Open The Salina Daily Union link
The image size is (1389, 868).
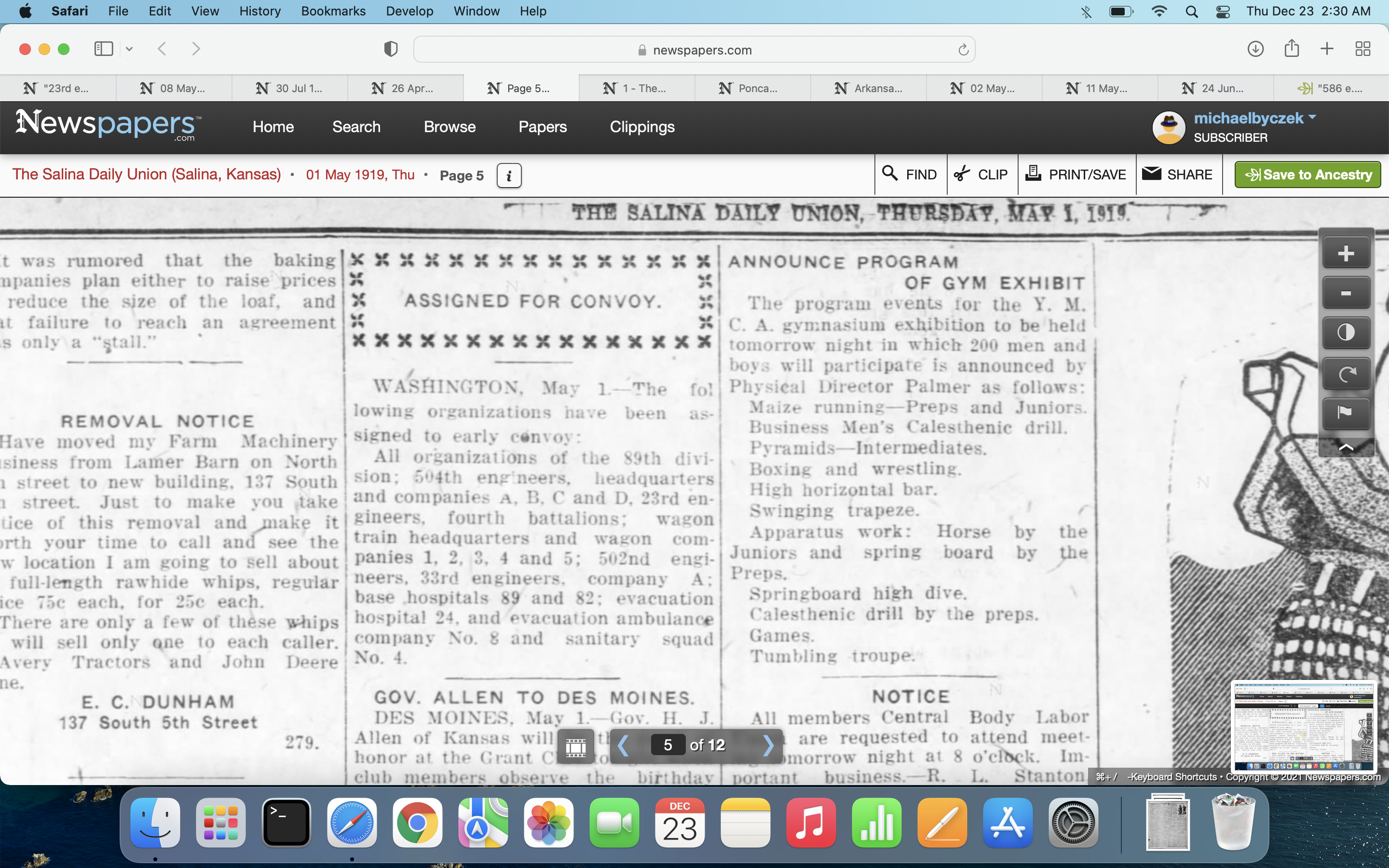pyautogui.click(x=146, y=175)
